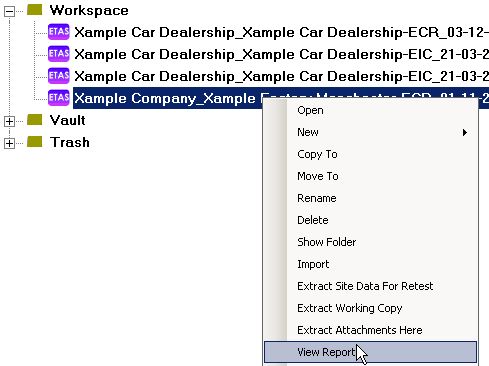Collapse the Workspace tree node
Screen dimensions: 489x366
(x=9, y=12)
